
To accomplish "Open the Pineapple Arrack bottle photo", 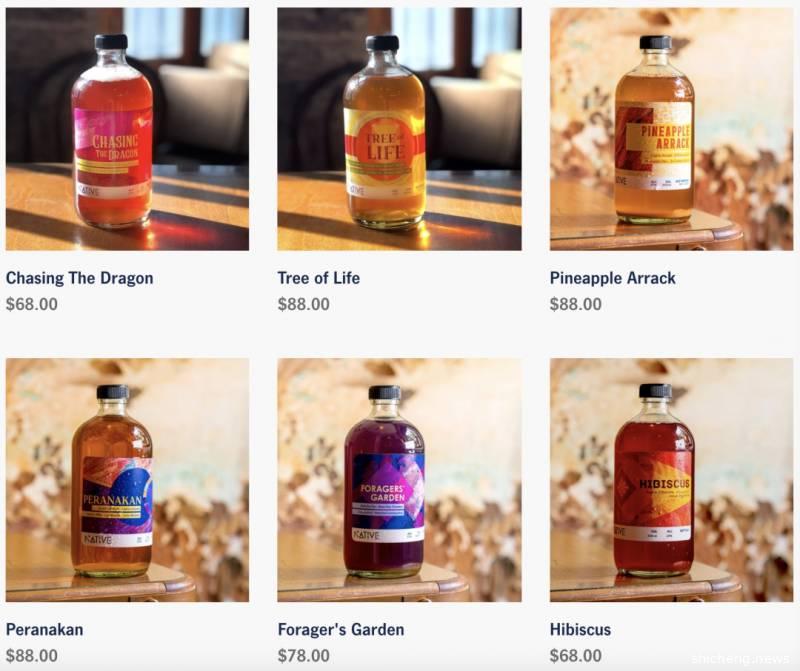I will pos(671,129).
